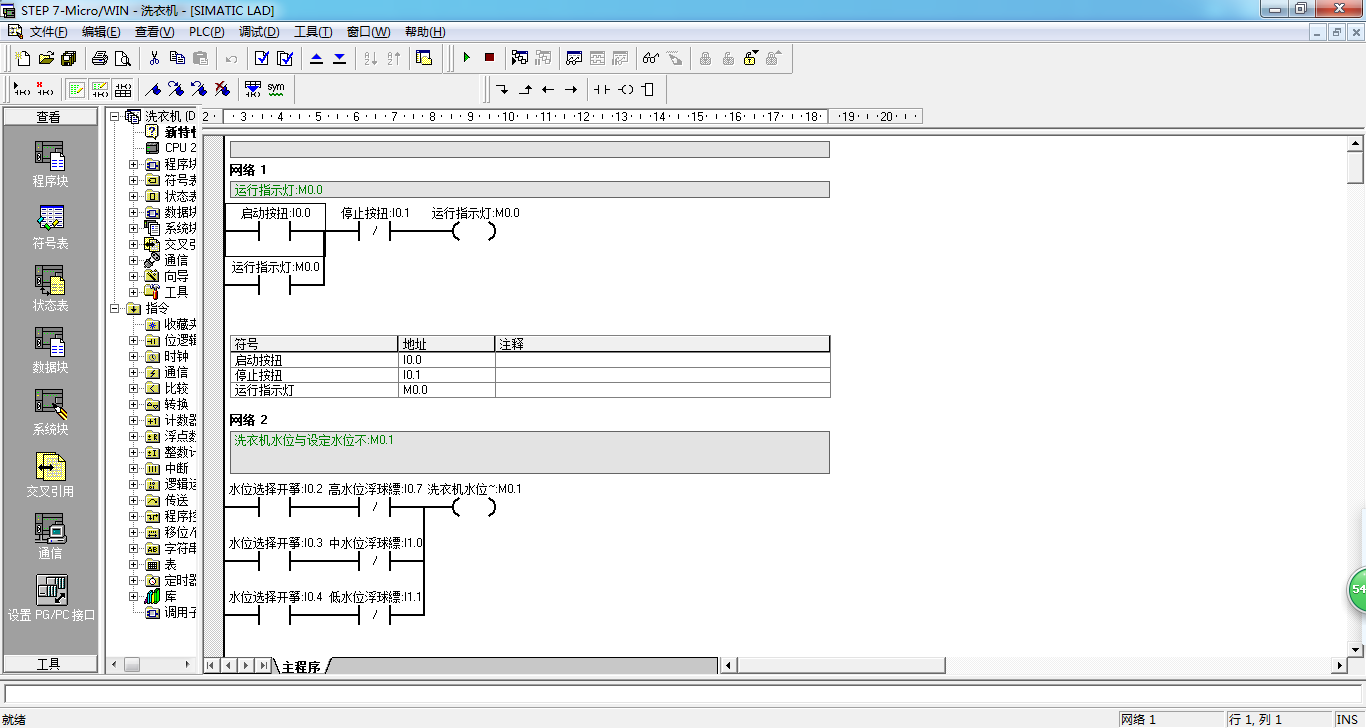Viewport: 1366px width, 728px height.
Task: Cut selection with the scissors icon
Action: (155, 58)
